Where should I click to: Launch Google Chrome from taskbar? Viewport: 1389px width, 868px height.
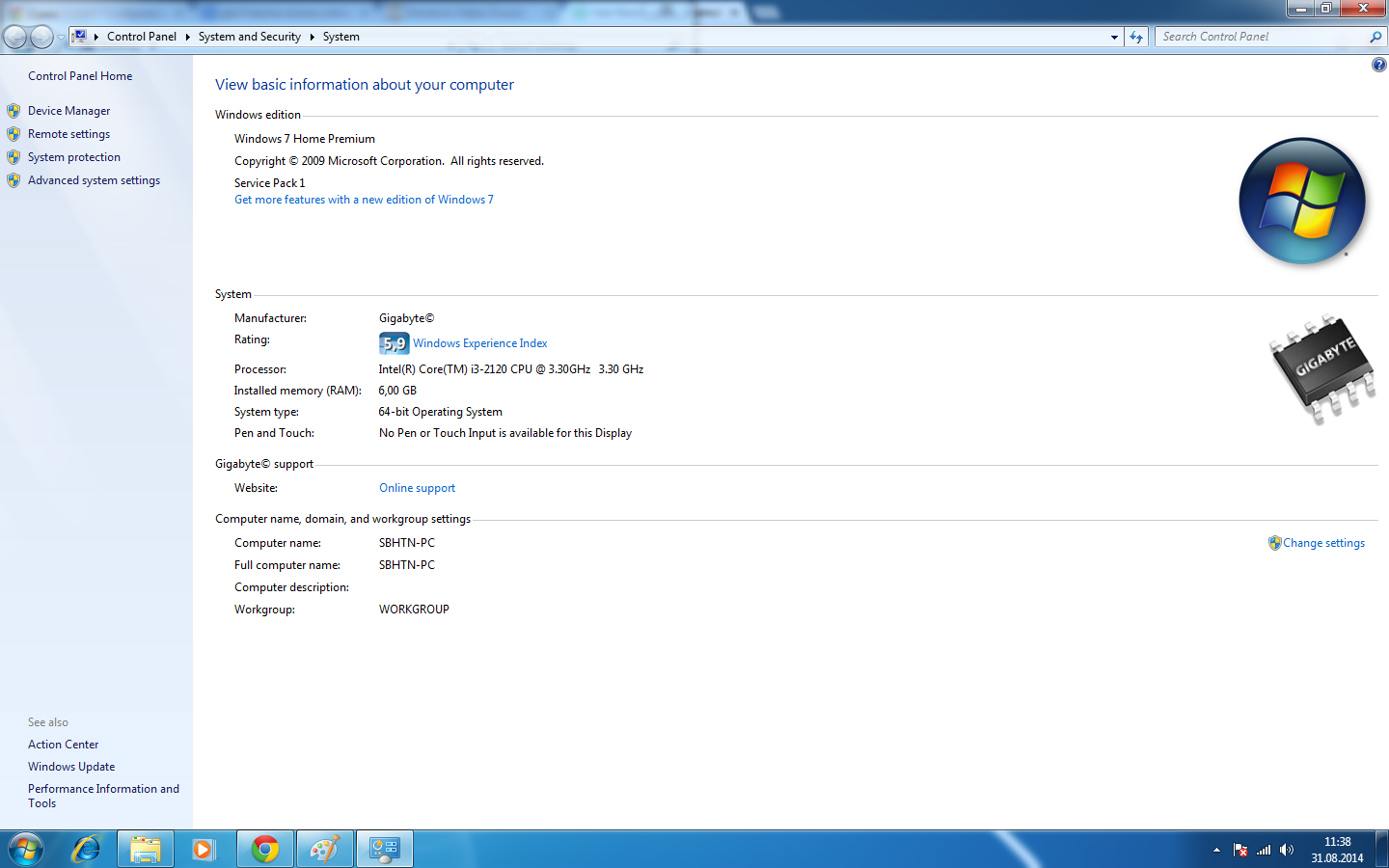tap(265, 849)
